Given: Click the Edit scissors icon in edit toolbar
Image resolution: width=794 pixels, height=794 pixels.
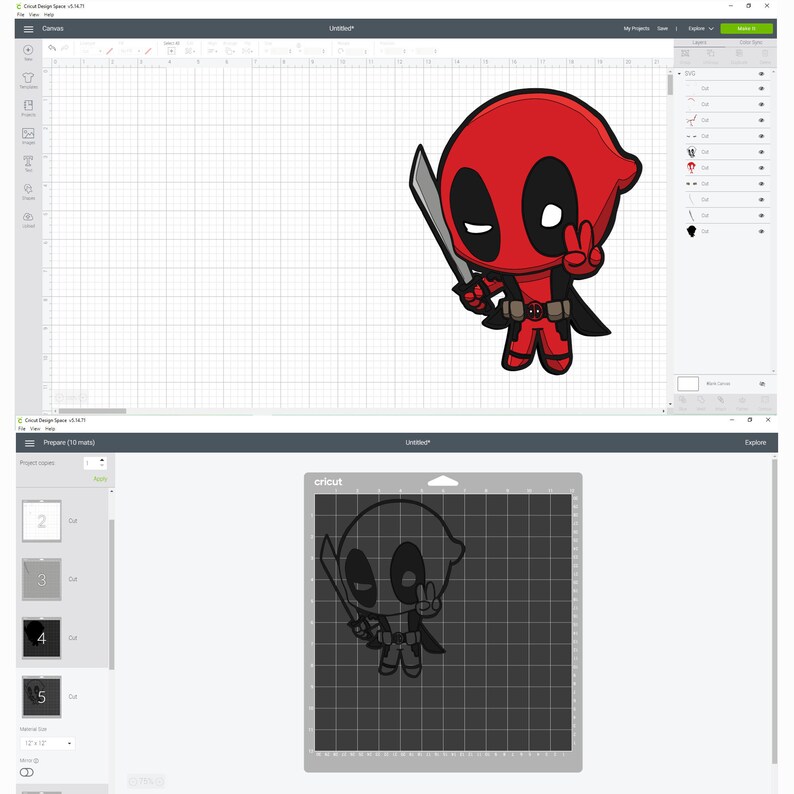Looking at the screenshot, I should [x=189, y=51].
